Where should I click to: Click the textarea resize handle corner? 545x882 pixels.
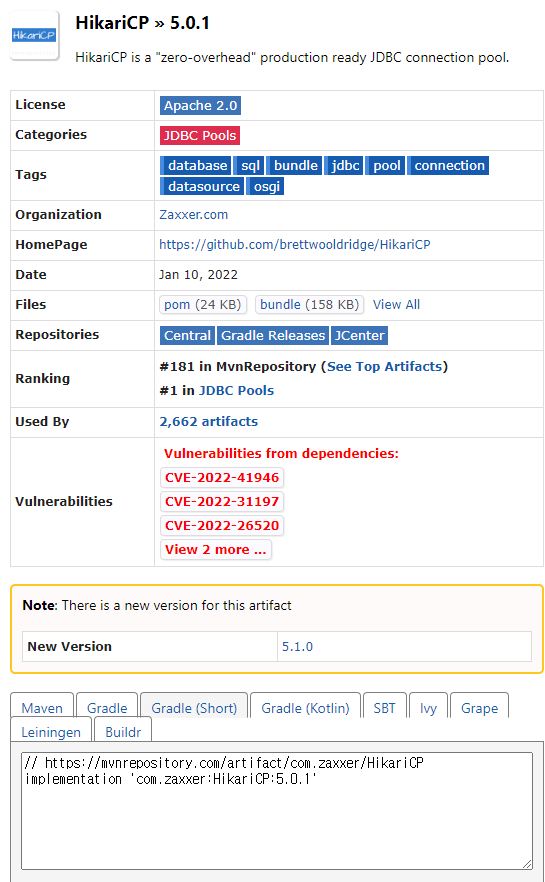527,865
